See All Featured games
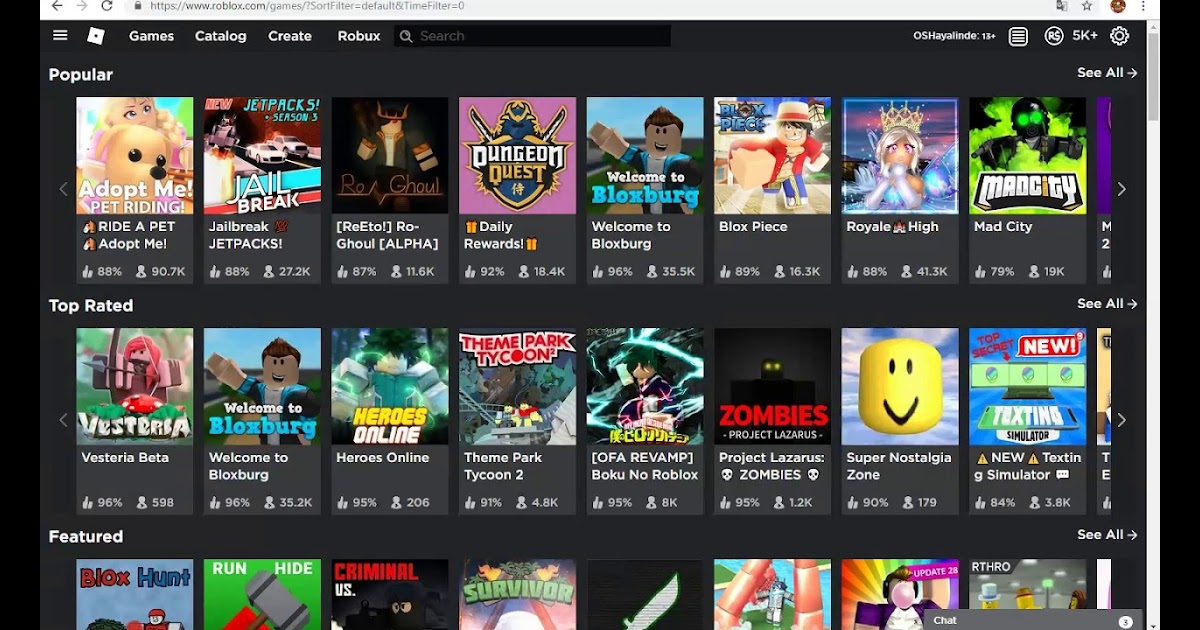1200x630 pixels. [x=1107, y=535]
